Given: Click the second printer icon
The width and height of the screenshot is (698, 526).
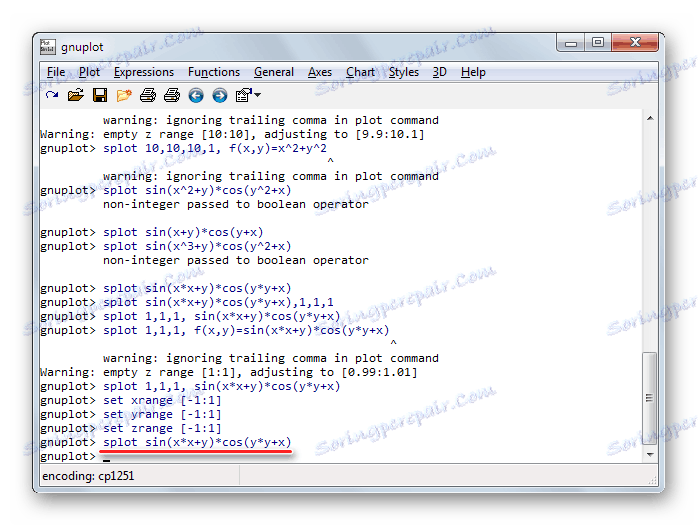Looking at the screenshot, I should coord(172,95).
